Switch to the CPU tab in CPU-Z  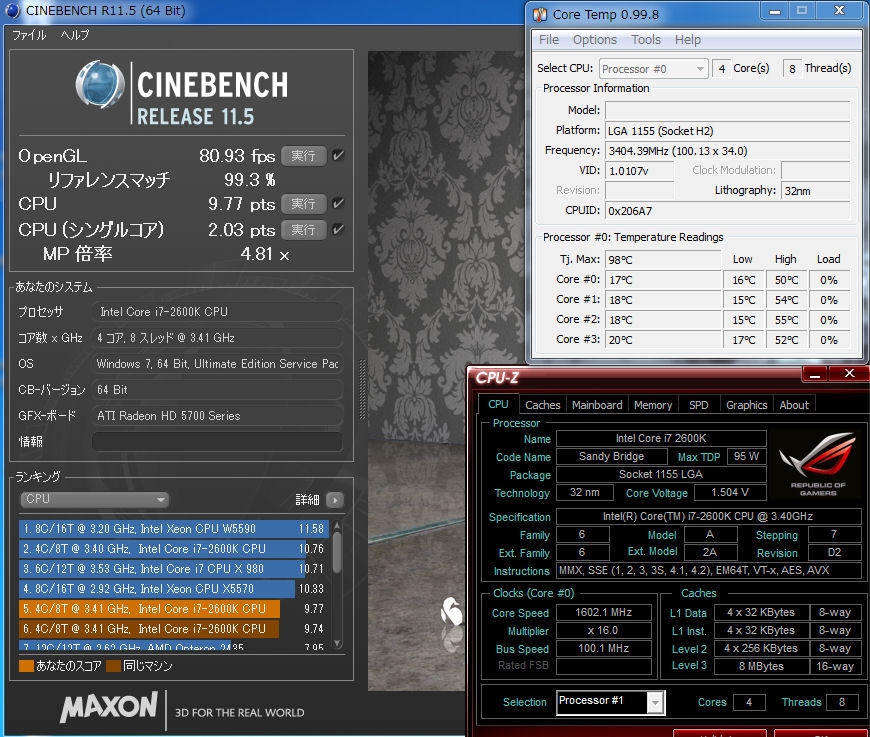[x=498, y=405]
